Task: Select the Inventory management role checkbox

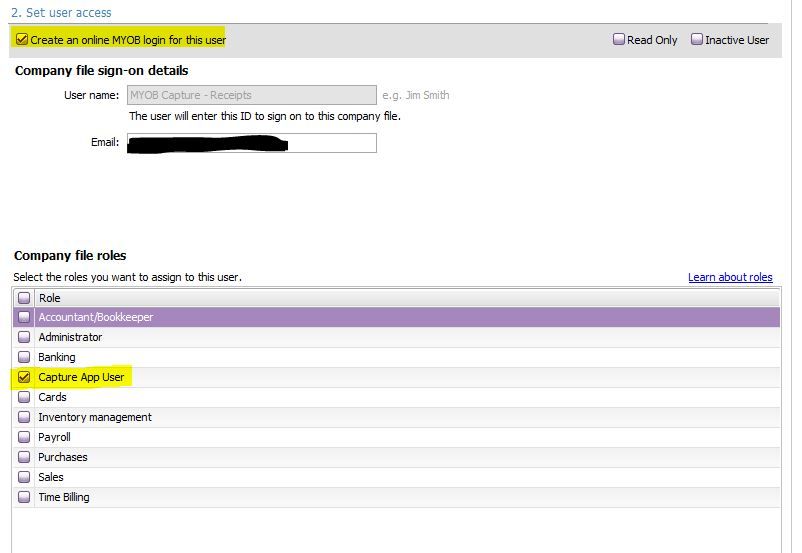Action: (24, 417)
